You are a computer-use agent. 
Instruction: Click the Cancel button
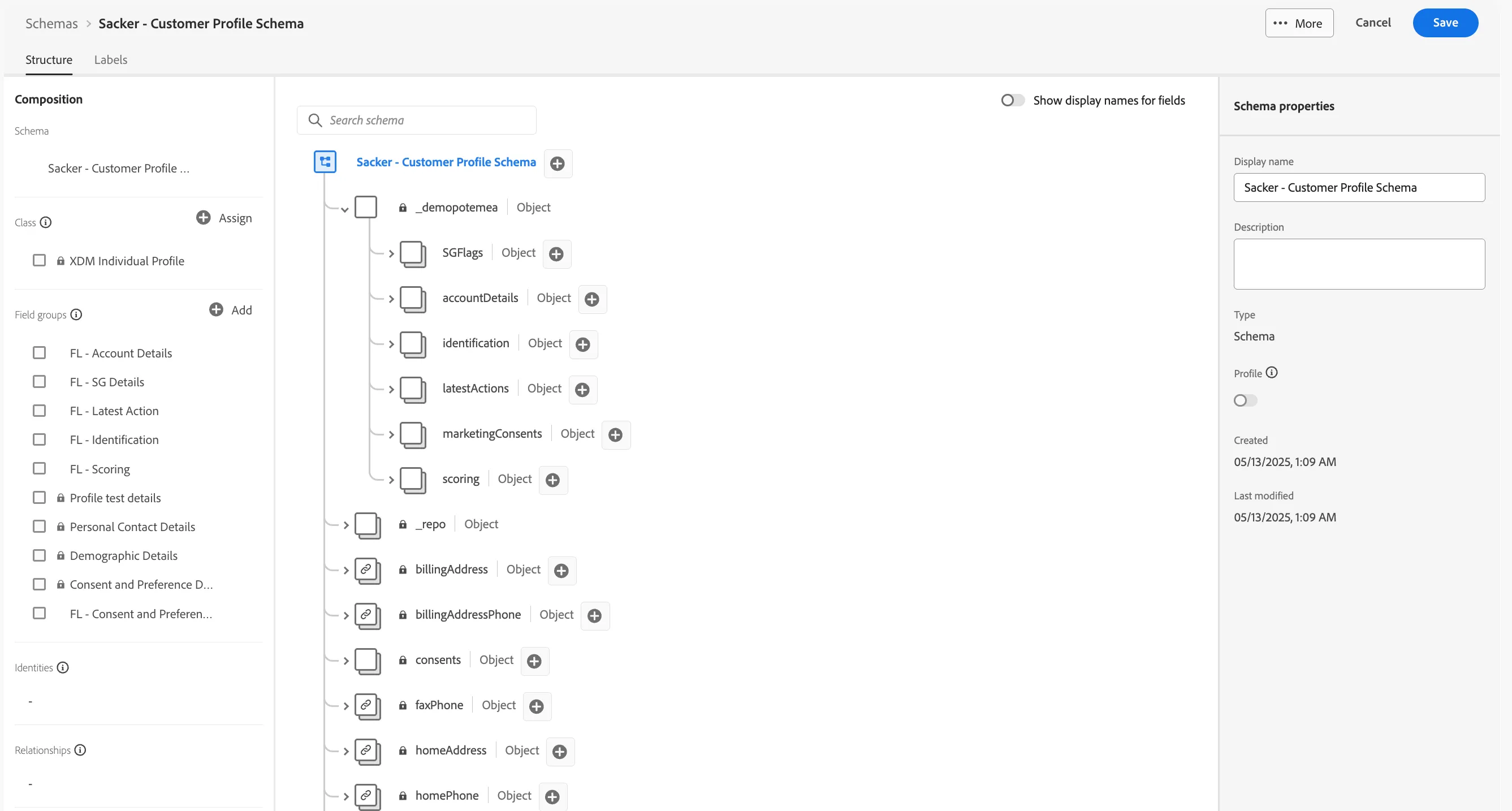(1372, 22)
